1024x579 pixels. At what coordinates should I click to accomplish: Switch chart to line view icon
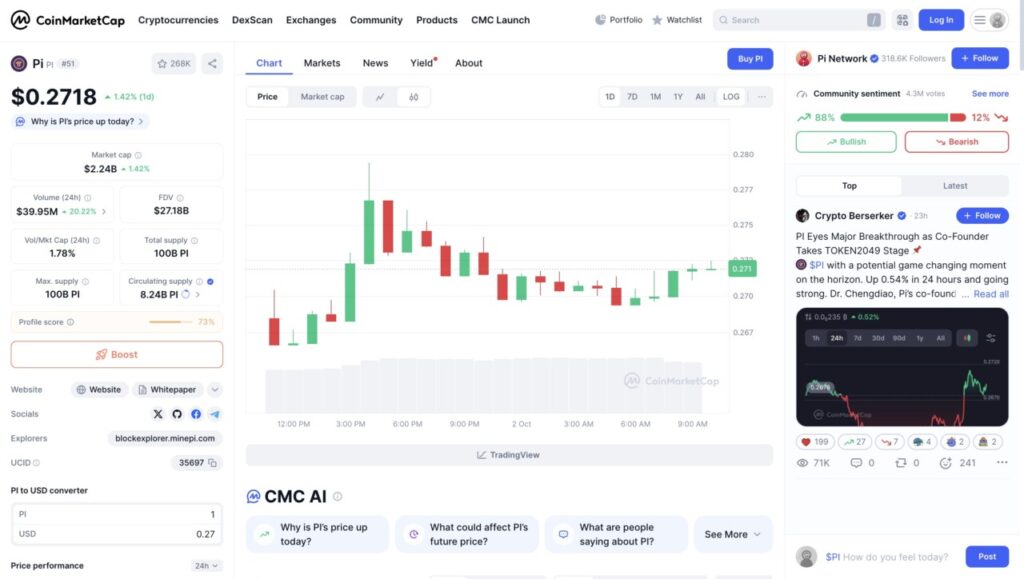[380, 97]
